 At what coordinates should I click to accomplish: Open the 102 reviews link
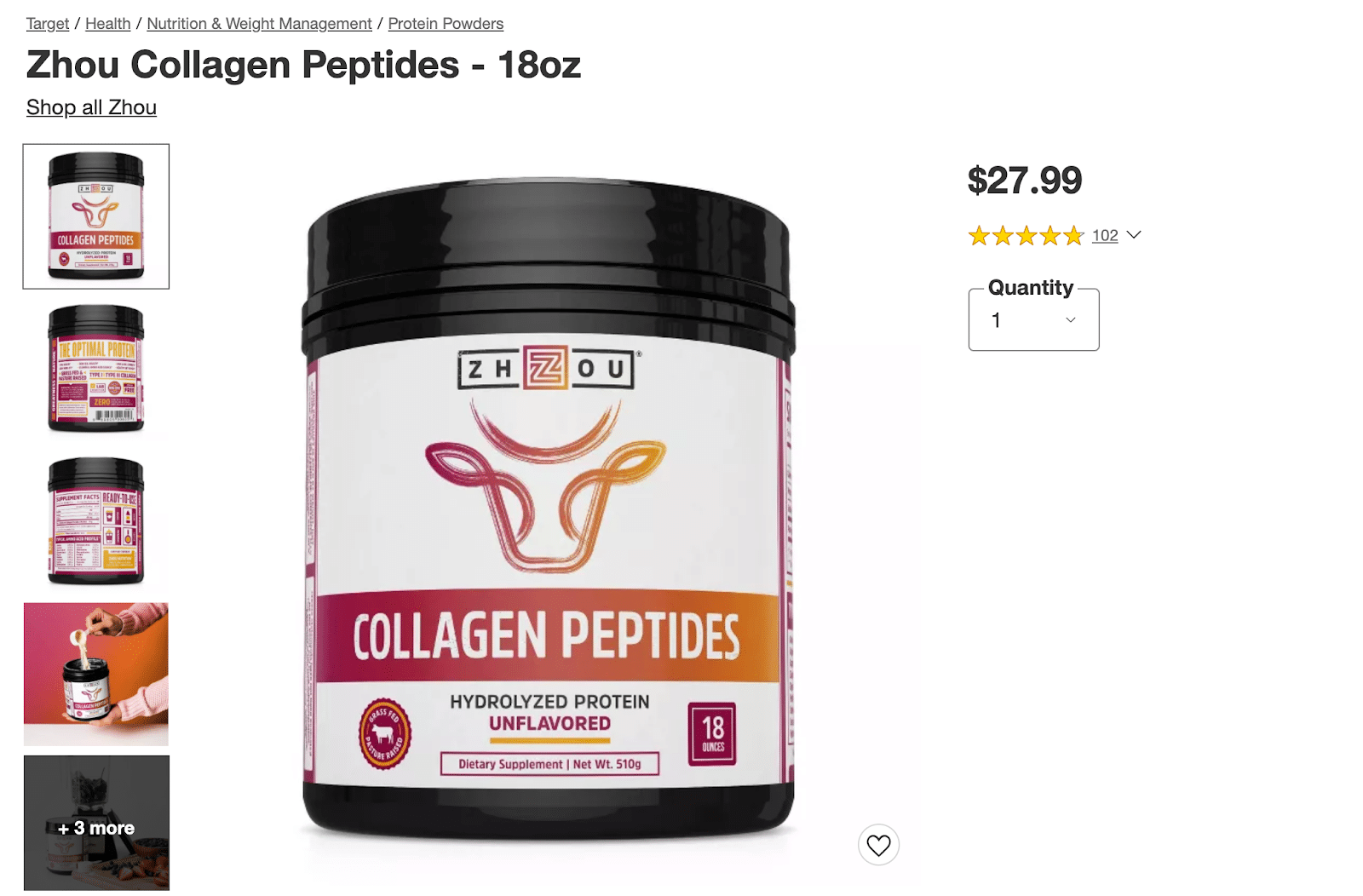pyautogui.click(x=1105, y=236)
